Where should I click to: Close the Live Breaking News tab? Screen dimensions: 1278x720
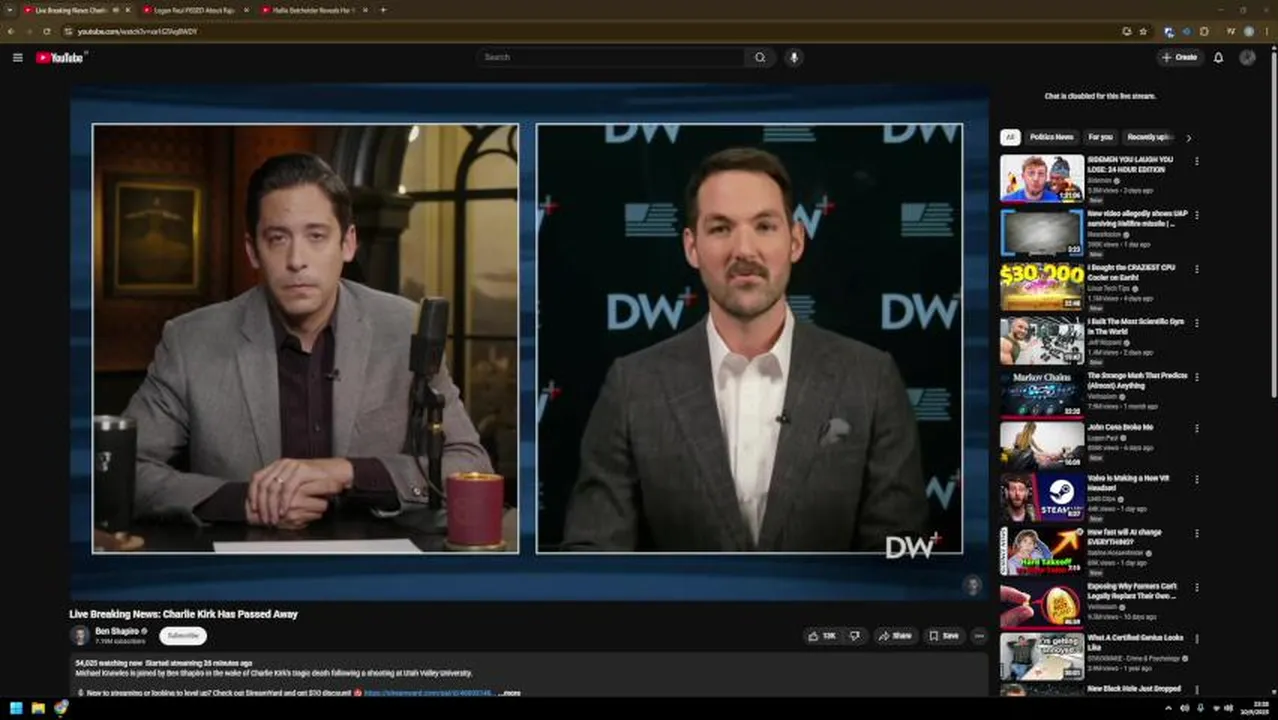tap(127, 10)
